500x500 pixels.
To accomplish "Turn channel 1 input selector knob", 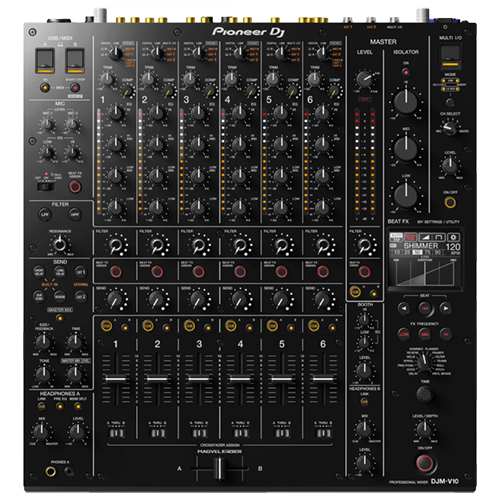I will point(116,53).
